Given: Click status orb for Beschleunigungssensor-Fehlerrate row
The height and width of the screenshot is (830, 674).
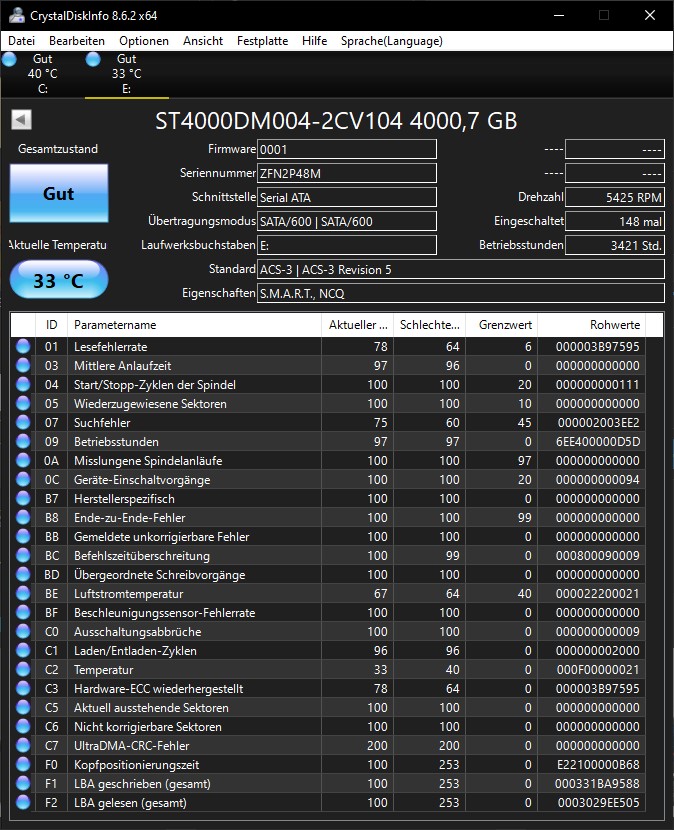Looking at the screenshot, I should (x=23, y=612).
